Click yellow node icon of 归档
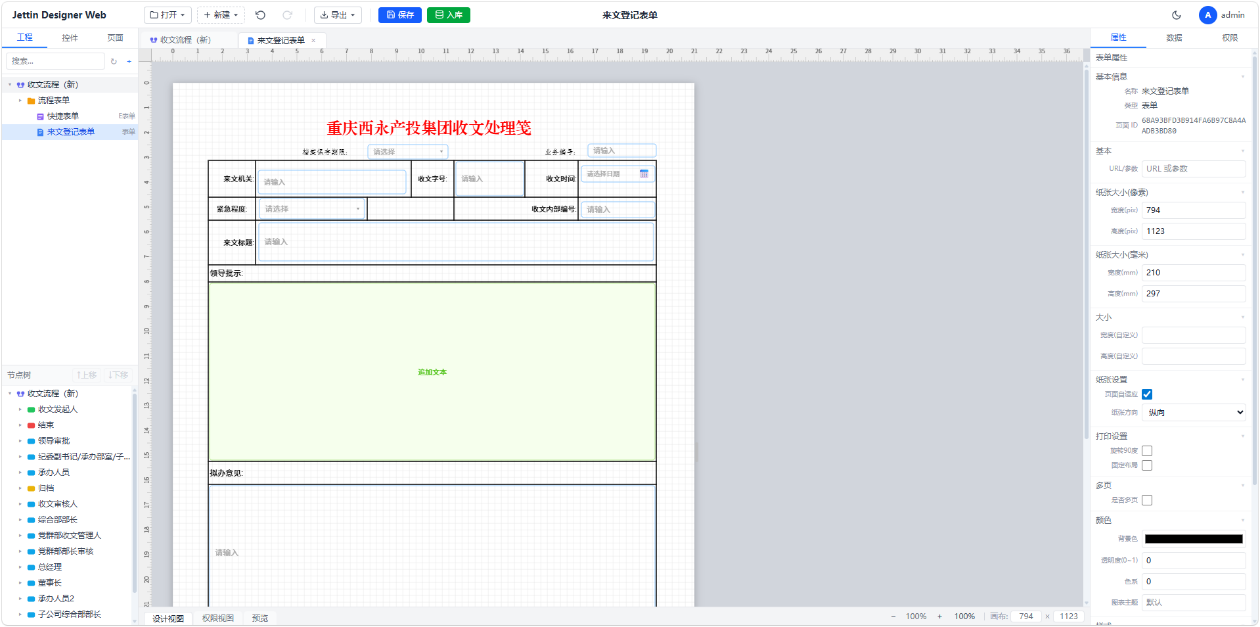 [31, 488]
